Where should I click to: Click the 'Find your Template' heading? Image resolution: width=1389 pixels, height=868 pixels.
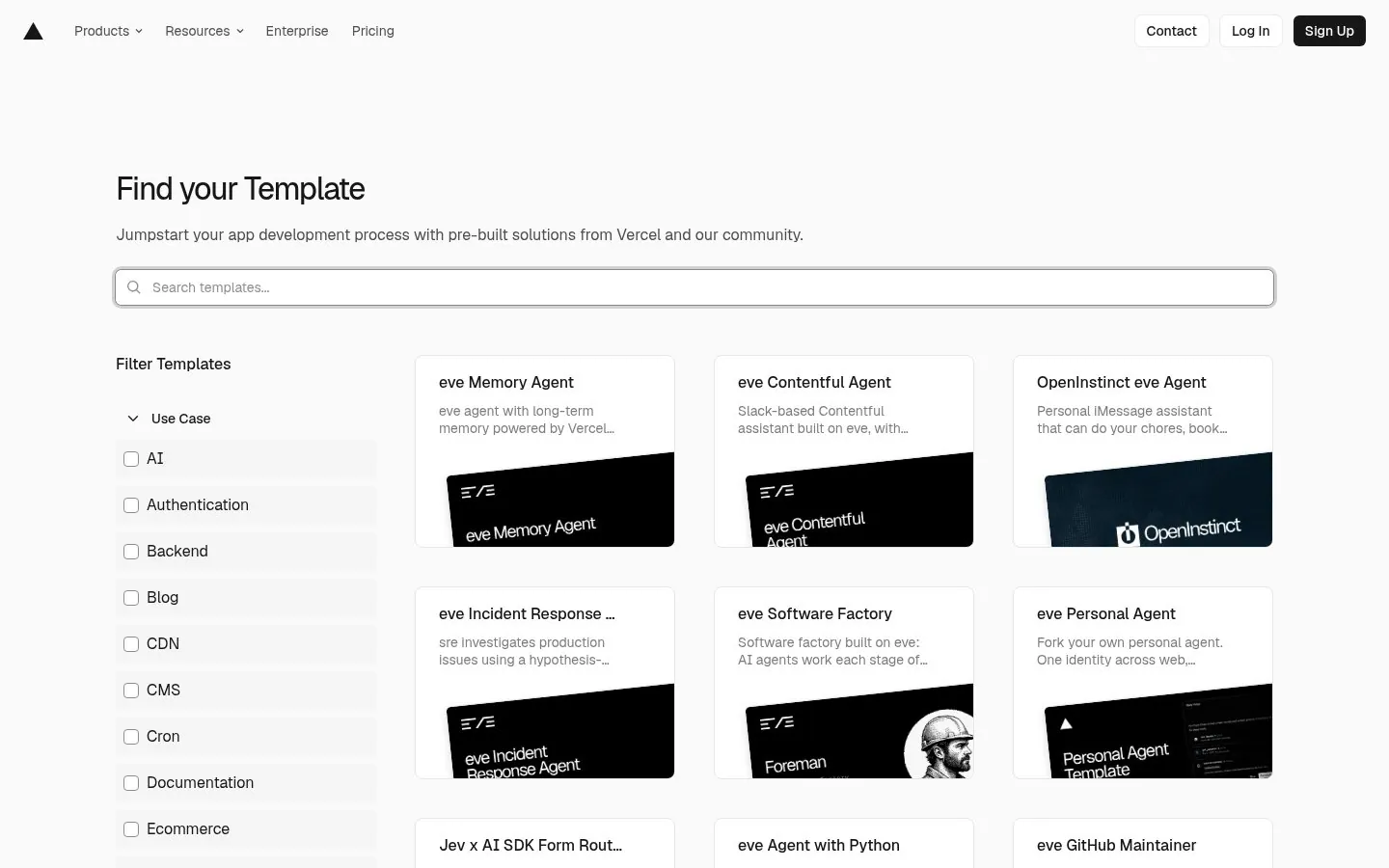(240, 189)
